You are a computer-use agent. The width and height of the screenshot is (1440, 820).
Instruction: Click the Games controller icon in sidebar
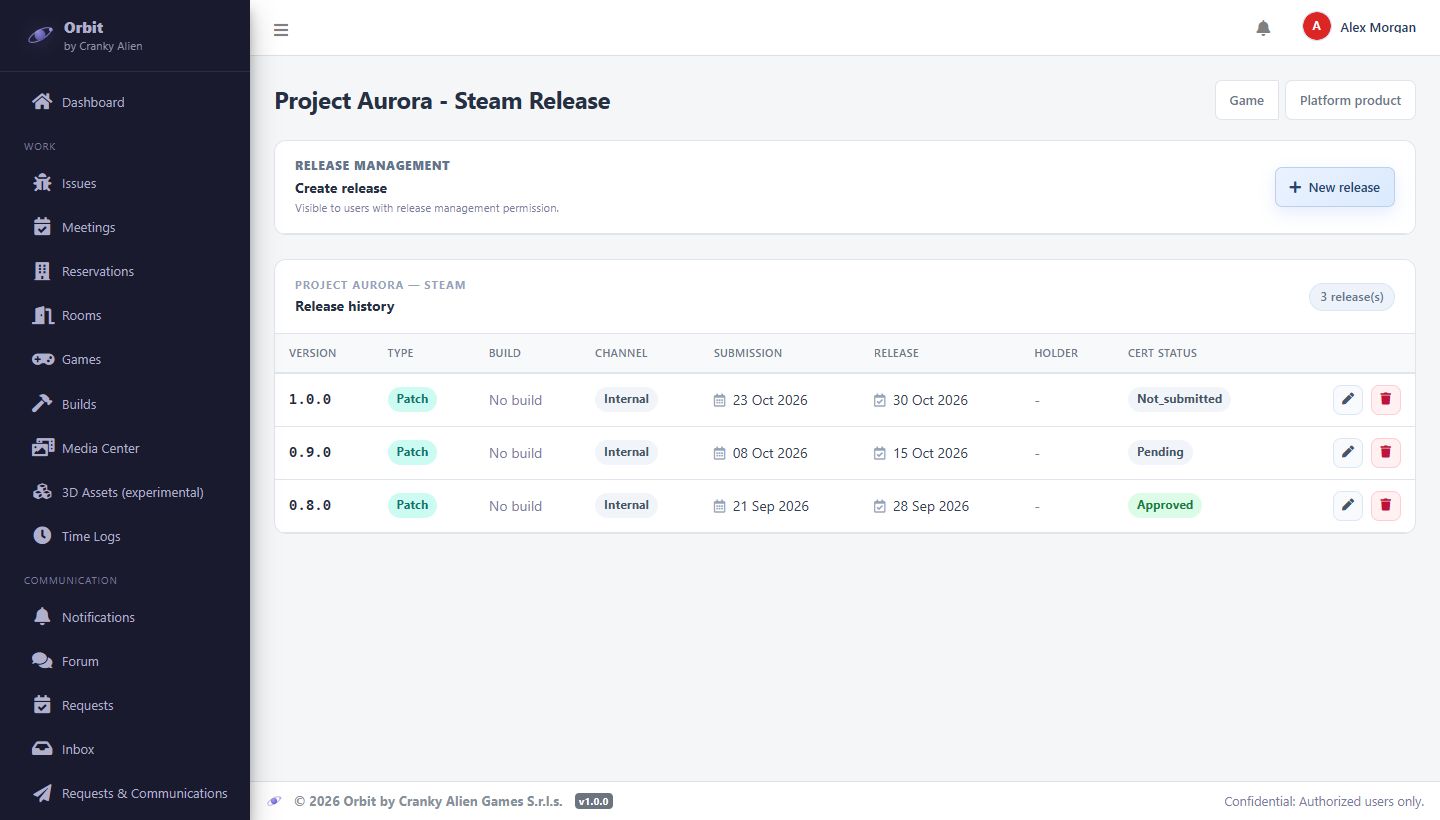(x=42, y=359)
